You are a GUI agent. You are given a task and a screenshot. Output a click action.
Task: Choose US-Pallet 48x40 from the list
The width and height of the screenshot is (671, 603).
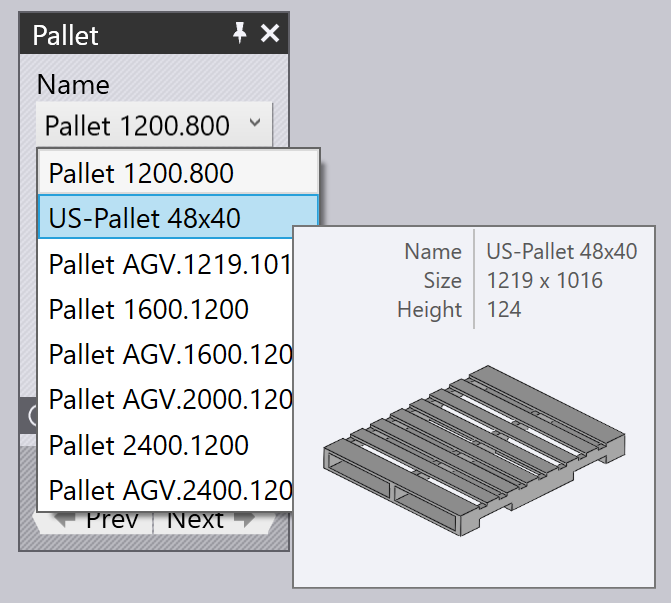[x=178, y=217]
